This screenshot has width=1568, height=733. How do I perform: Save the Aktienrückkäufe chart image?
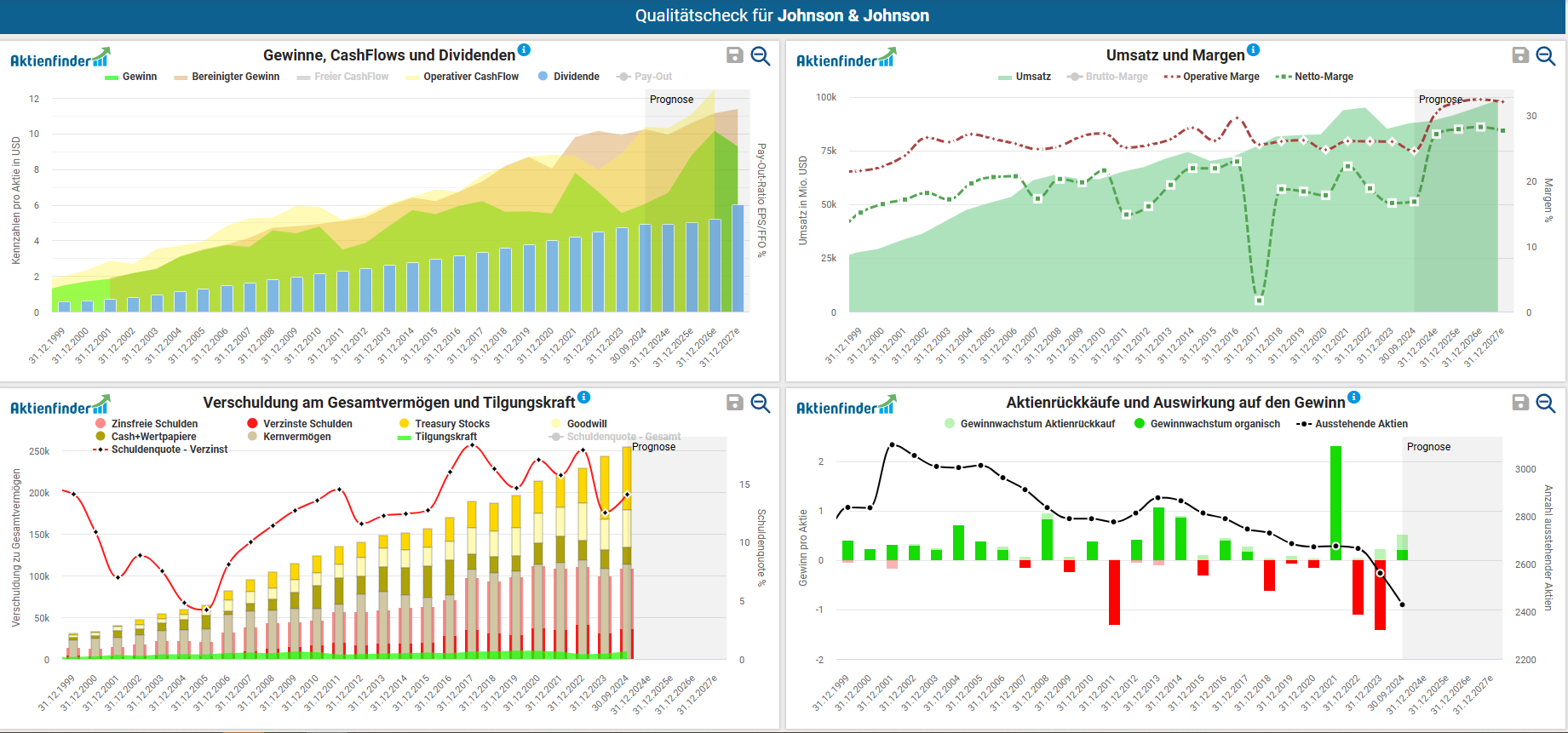1520,403
